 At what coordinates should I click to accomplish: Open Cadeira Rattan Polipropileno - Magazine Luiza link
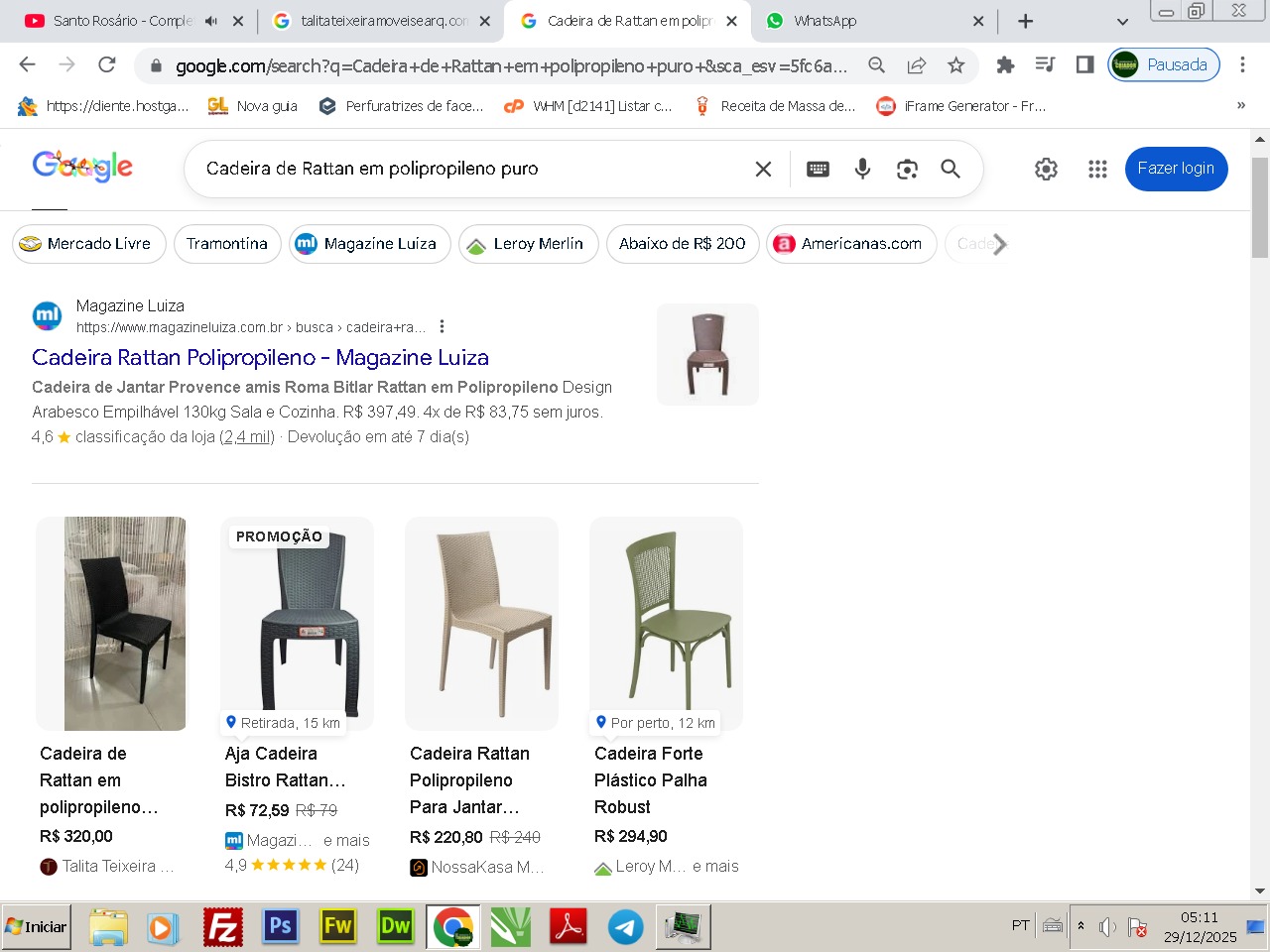coord(260,358)
